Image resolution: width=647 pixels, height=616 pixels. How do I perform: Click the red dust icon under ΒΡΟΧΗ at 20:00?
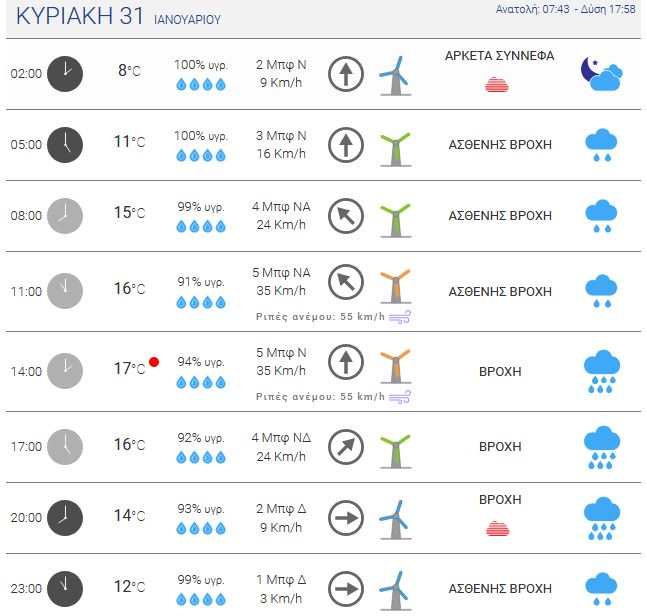coord(498,529)
